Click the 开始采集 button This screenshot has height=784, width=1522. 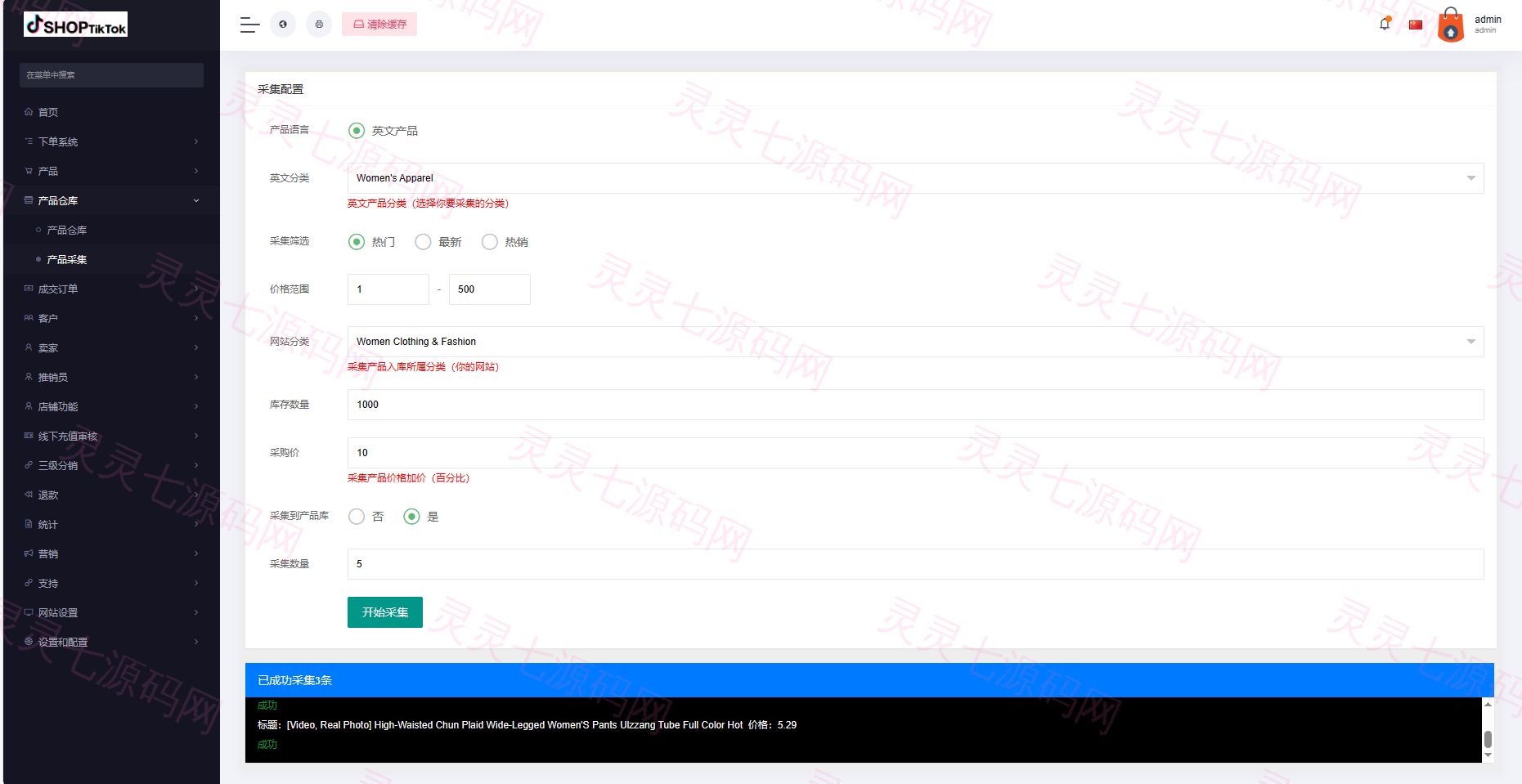385,612
